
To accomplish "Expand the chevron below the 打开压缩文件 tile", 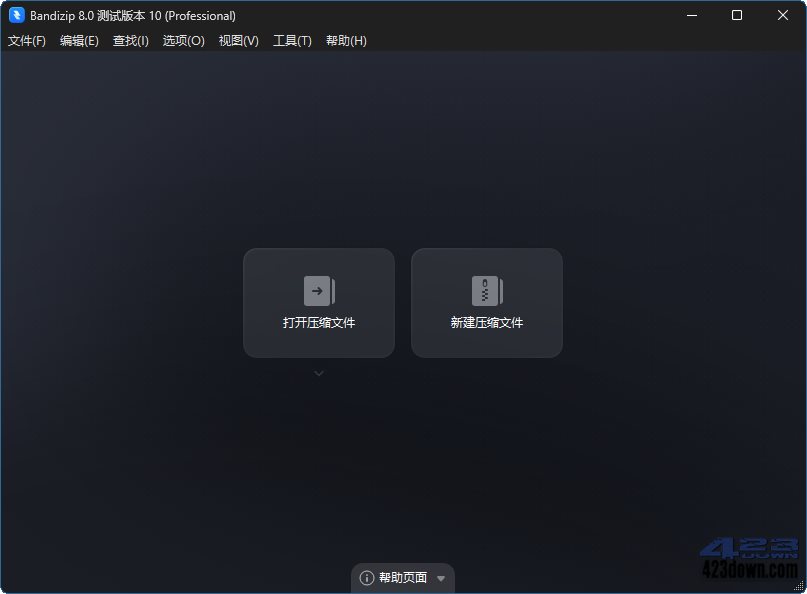I will [318, 372].
